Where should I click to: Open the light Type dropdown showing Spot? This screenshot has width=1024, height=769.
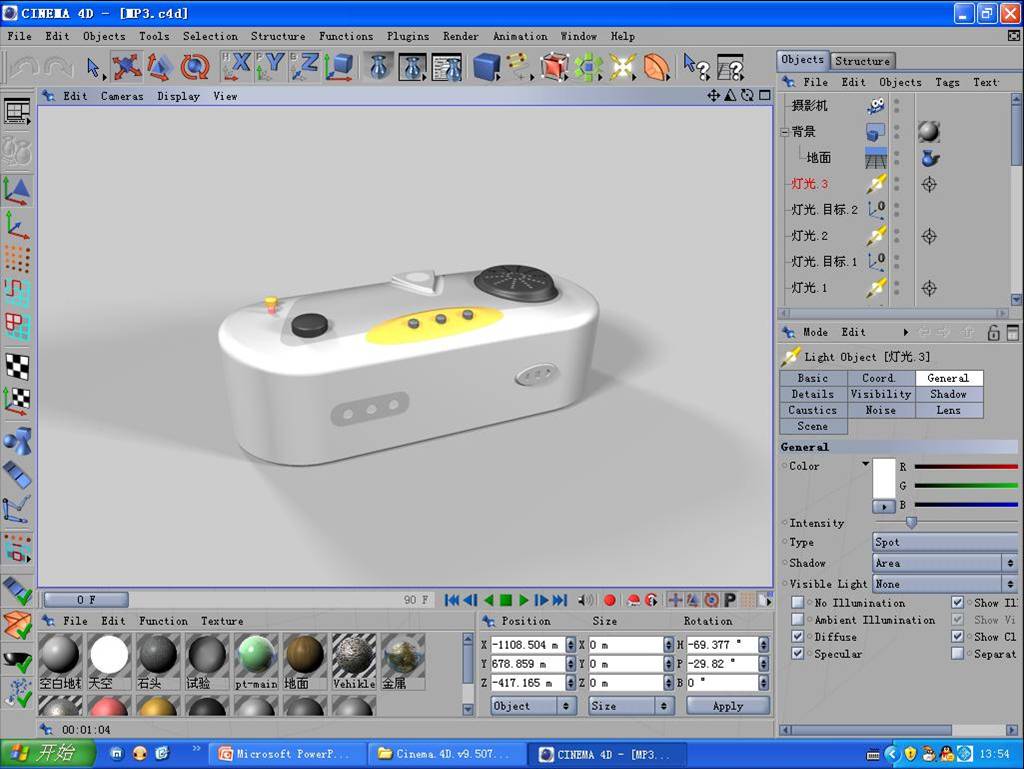[x=945, y=542]
